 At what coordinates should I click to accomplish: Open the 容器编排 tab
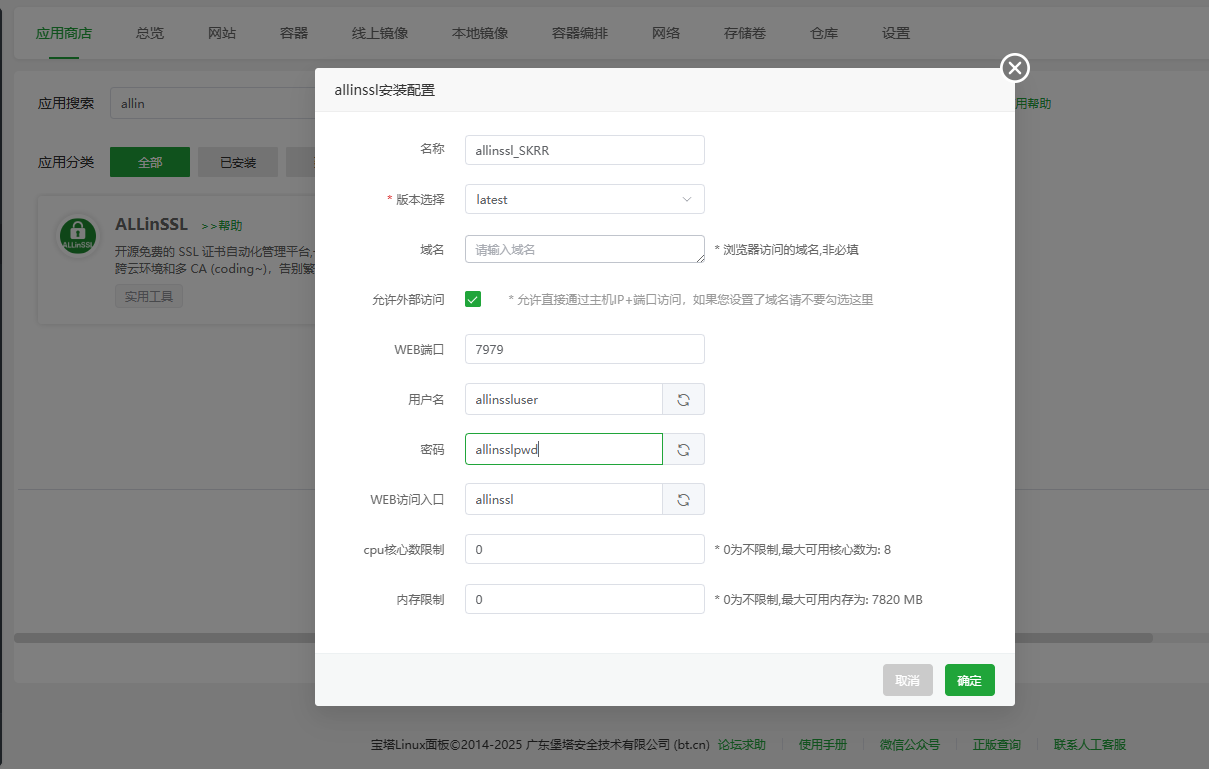click(x=580, y=33)
